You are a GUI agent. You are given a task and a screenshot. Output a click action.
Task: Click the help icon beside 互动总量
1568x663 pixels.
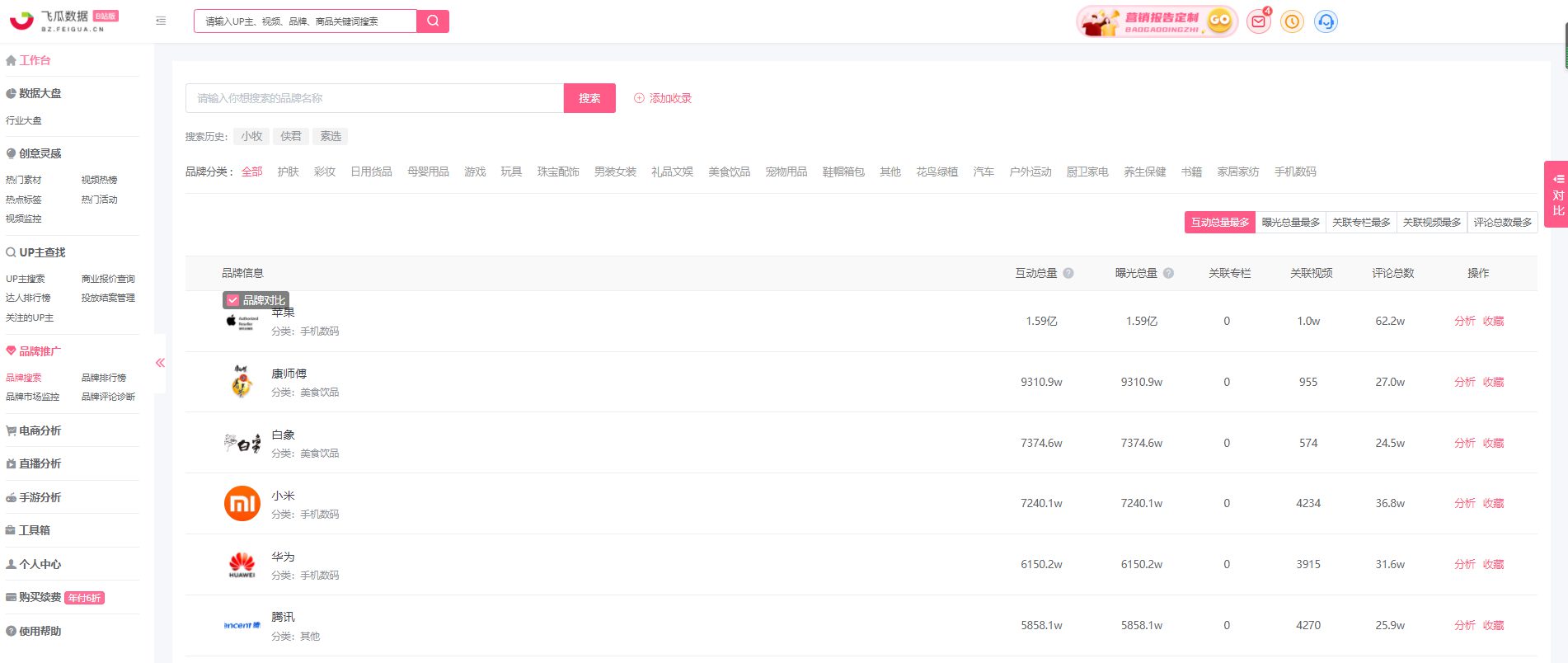coord(1068,274)
